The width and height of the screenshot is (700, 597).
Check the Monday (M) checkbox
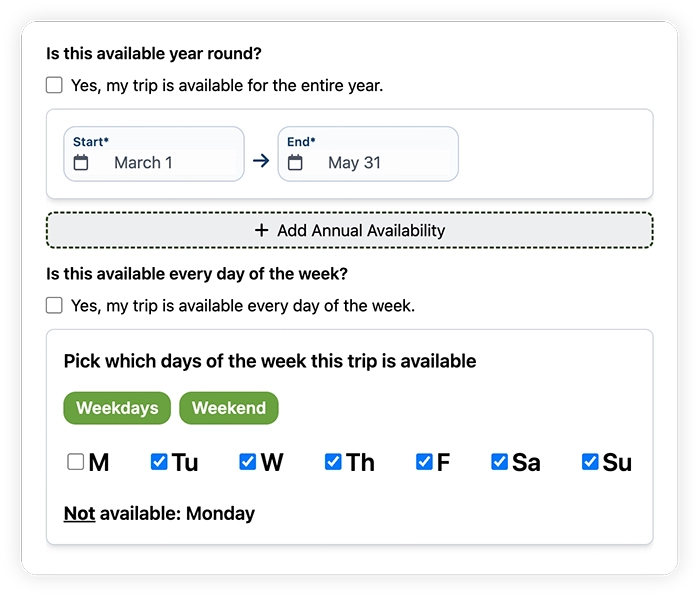76,462
